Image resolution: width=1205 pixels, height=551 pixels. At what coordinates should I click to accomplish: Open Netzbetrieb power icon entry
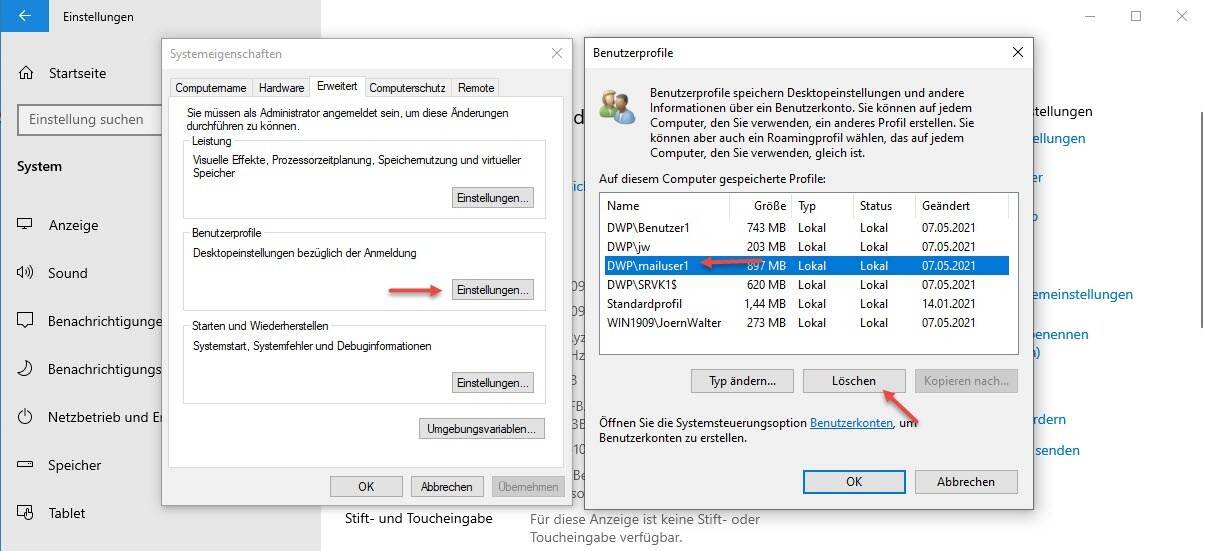(x=26, y=417)
